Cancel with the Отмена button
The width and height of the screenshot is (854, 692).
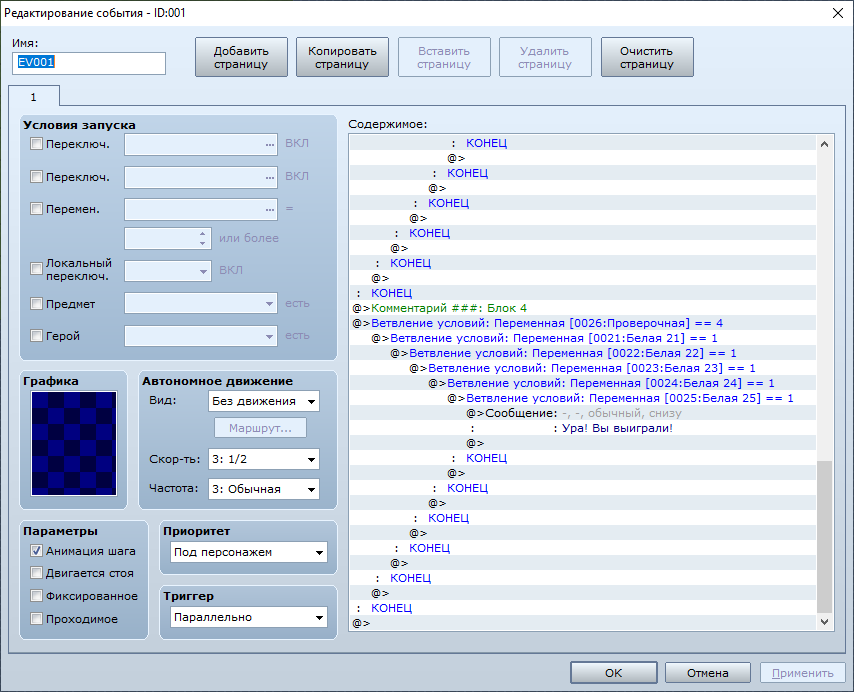(707, 673)
